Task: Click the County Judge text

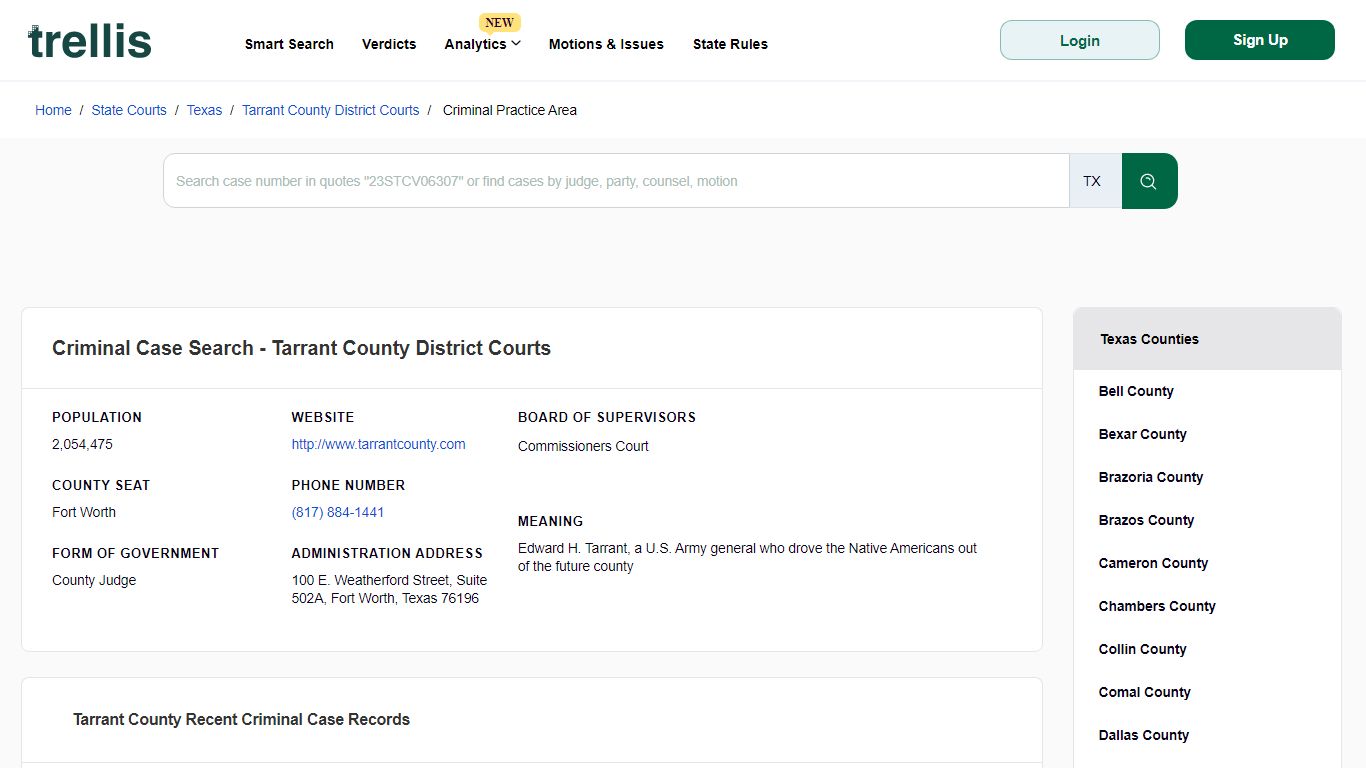Action: [94, 580]
